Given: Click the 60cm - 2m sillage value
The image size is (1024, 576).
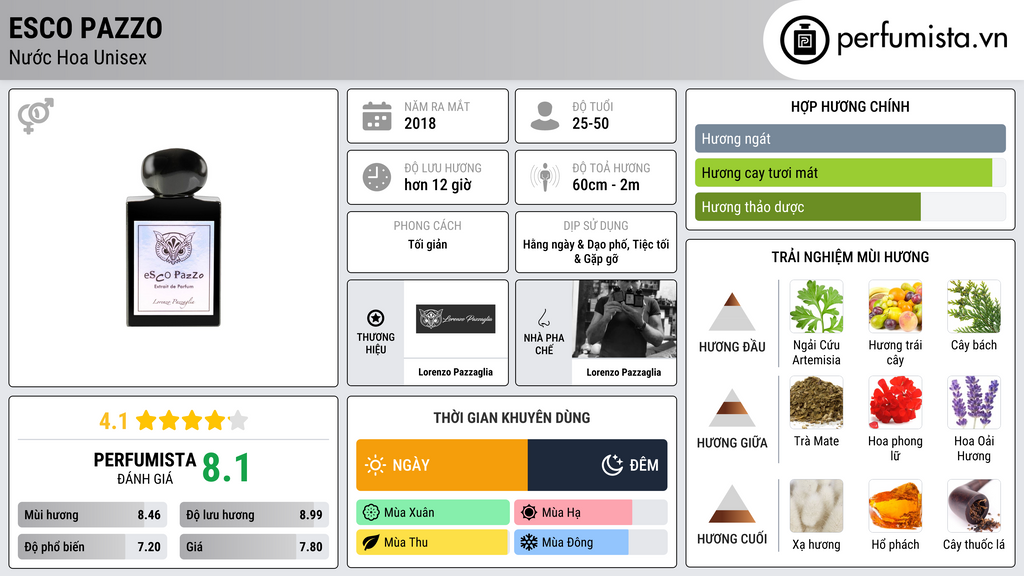Looking at the screenshot, I should click(606, 185).
